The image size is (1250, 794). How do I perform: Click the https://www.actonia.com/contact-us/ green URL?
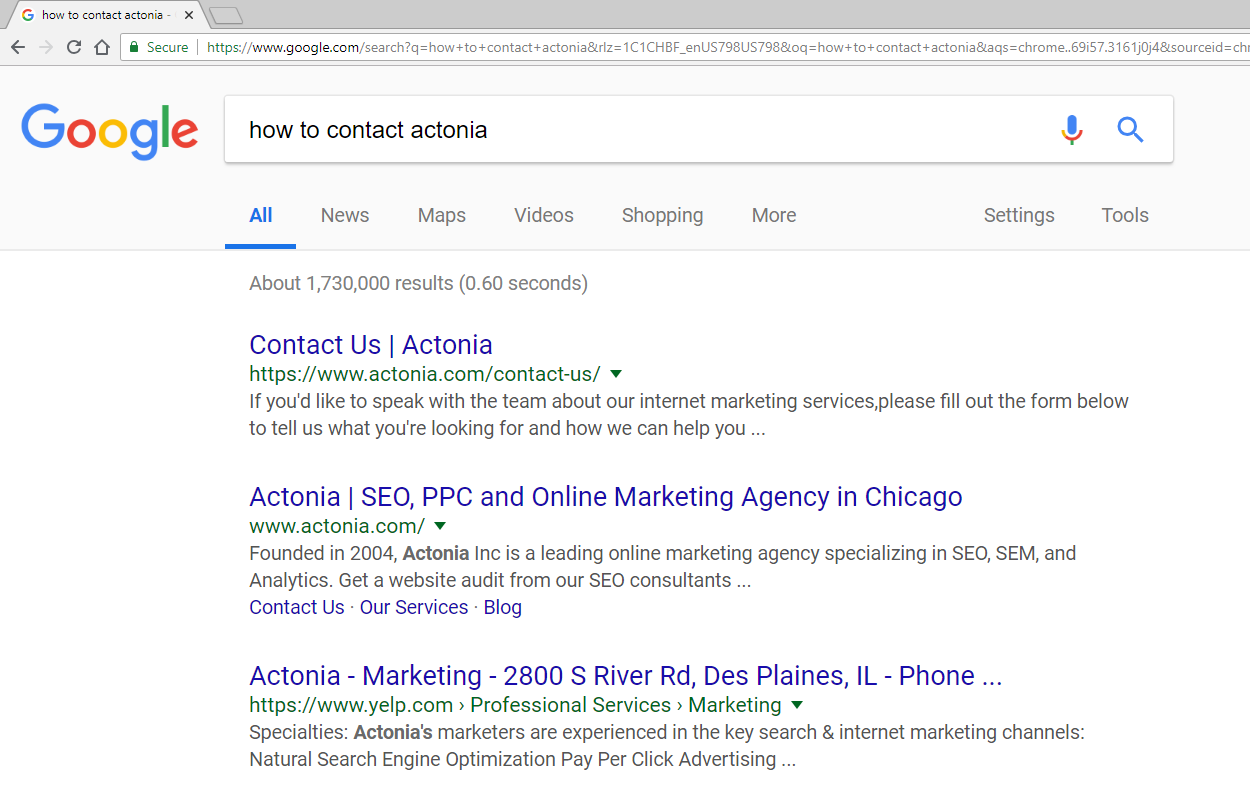425,374
